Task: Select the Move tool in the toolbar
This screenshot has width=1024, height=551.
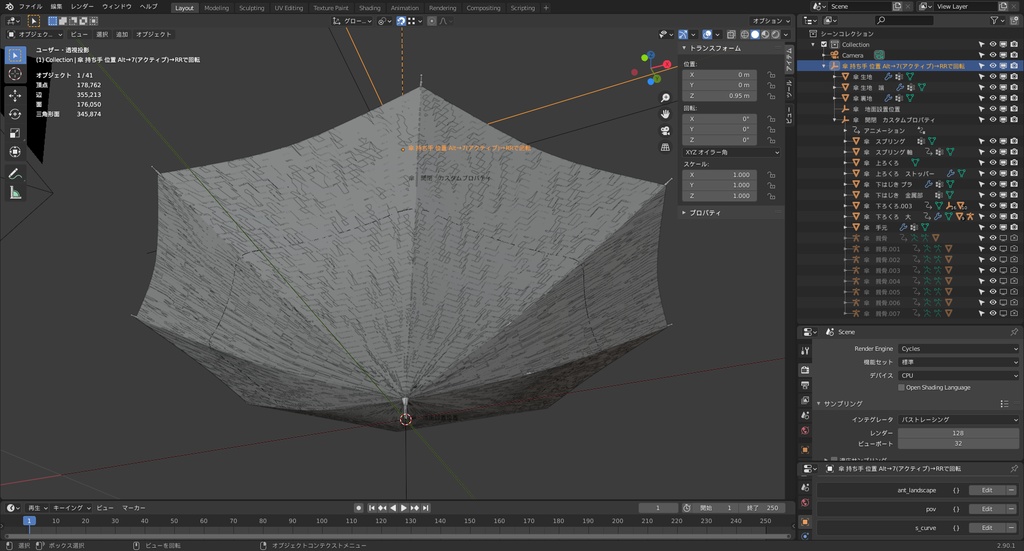Action: click(15, 95)
